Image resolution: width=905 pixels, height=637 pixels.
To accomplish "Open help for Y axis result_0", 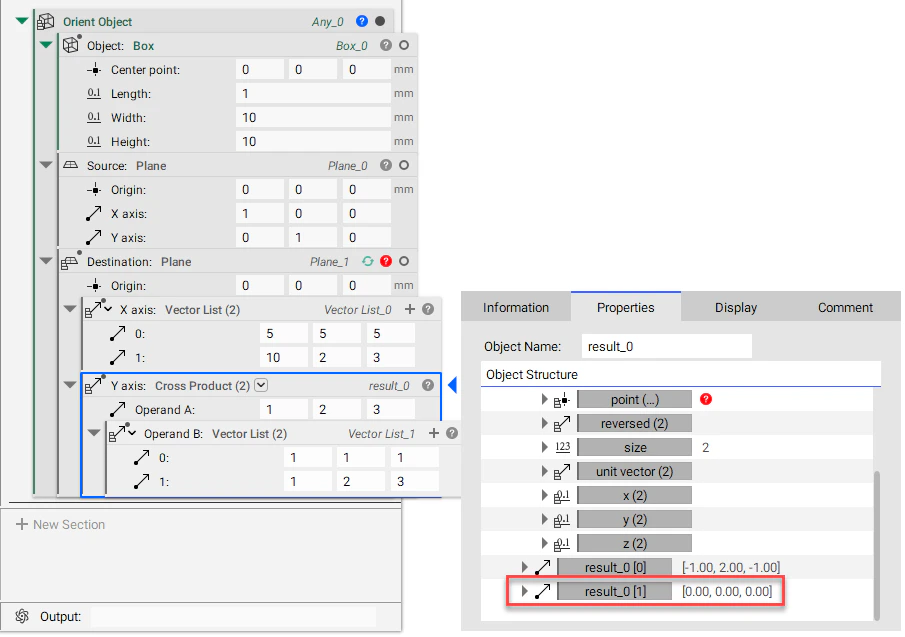I will (428, 385).
